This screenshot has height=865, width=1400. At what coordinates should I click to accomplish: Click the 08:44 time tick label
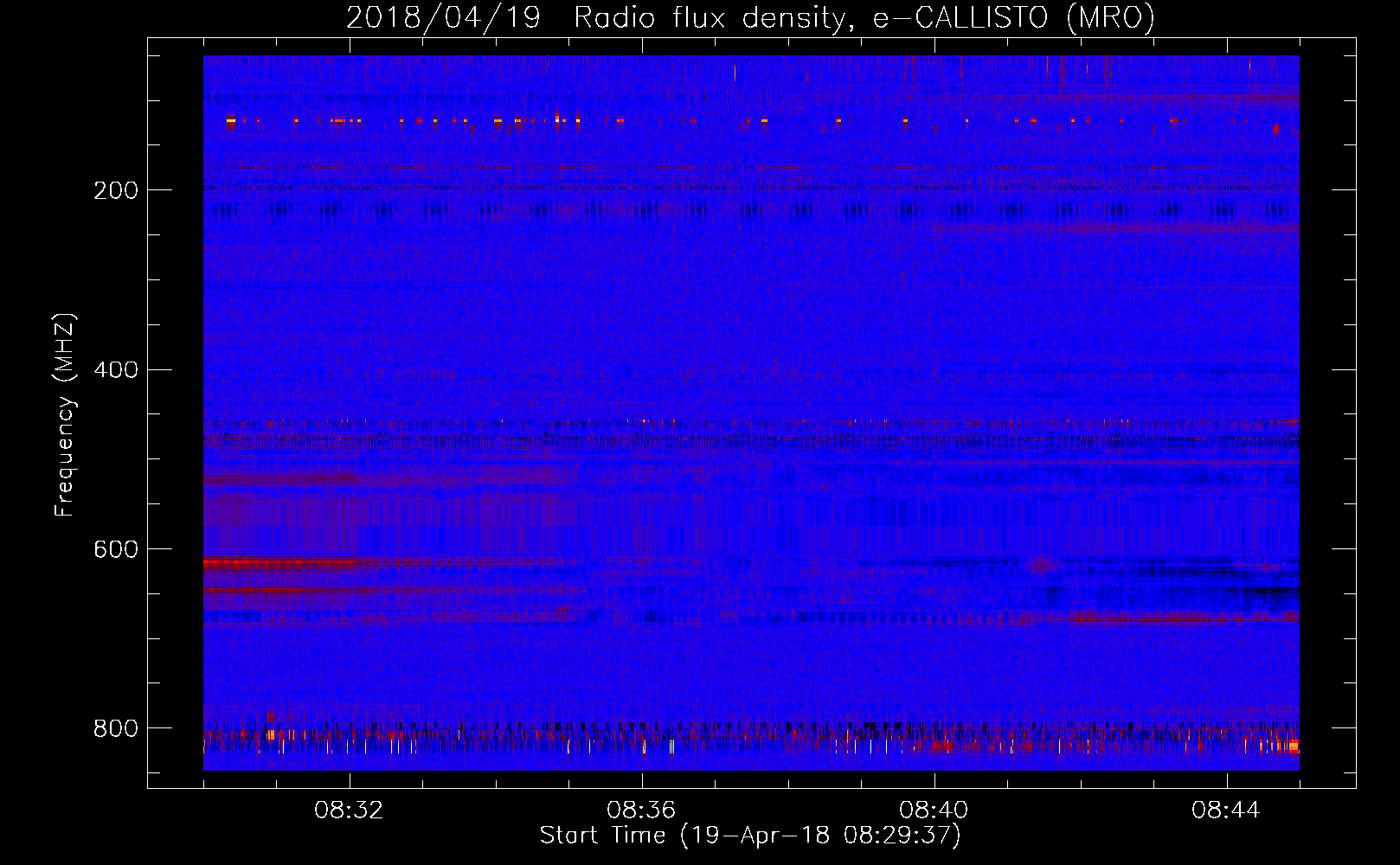pyautogui.click(x=1226, y=811)
